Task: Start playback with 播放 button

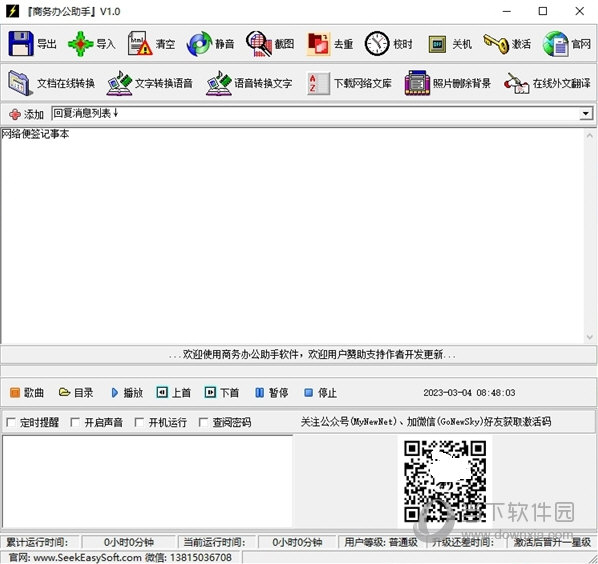Action: coord(127,393)
